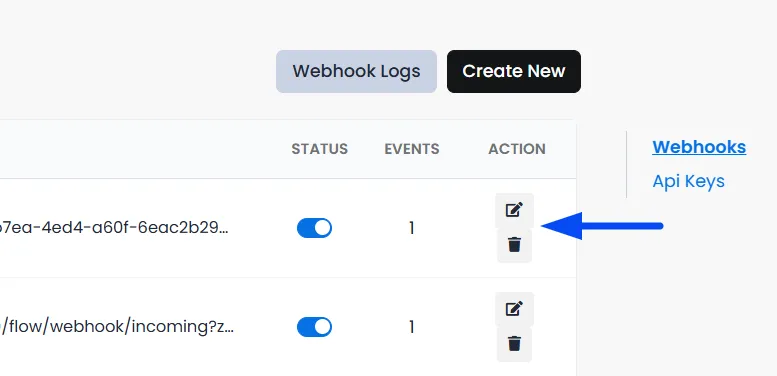This screenshot has height=376, width=777.
Task: Click the EVENTS column header
Action: 412,149
